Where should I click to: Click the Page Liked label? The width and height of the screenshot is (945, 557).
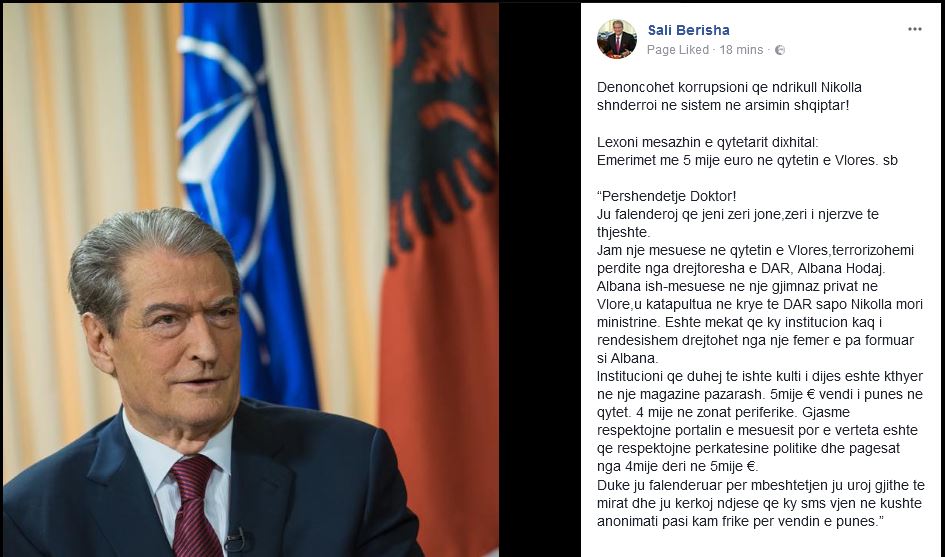point(677,50)
